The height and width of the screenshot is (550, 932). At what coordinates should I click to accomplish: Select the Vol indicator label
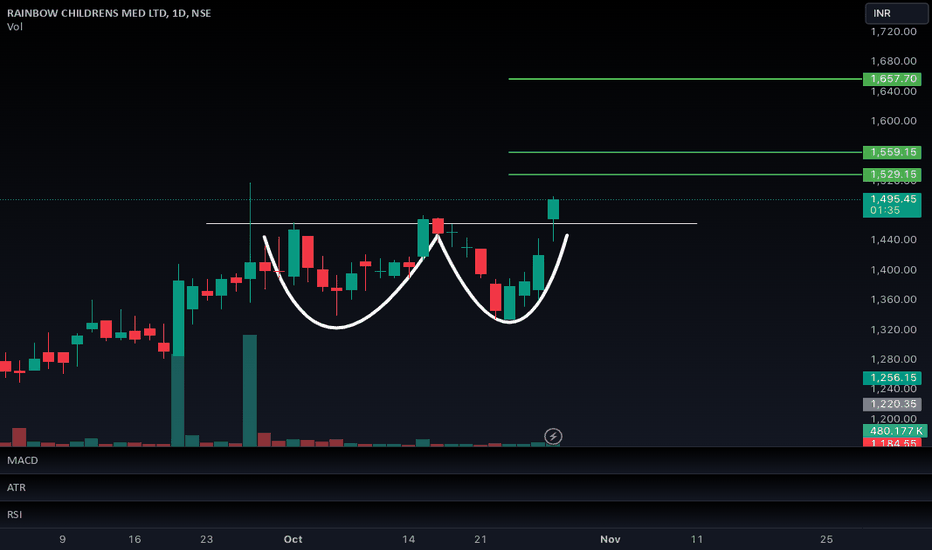point(15,27)
